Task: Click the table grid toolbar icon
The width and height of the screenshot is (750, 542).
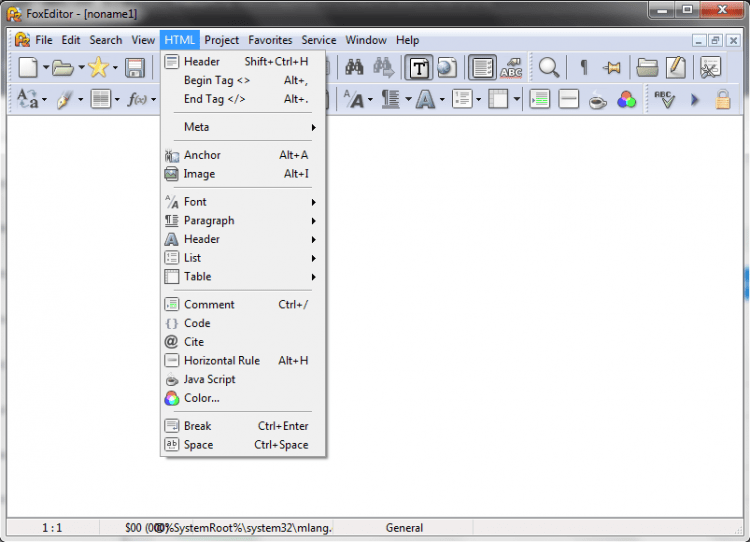Action: [x=101, y=100]
